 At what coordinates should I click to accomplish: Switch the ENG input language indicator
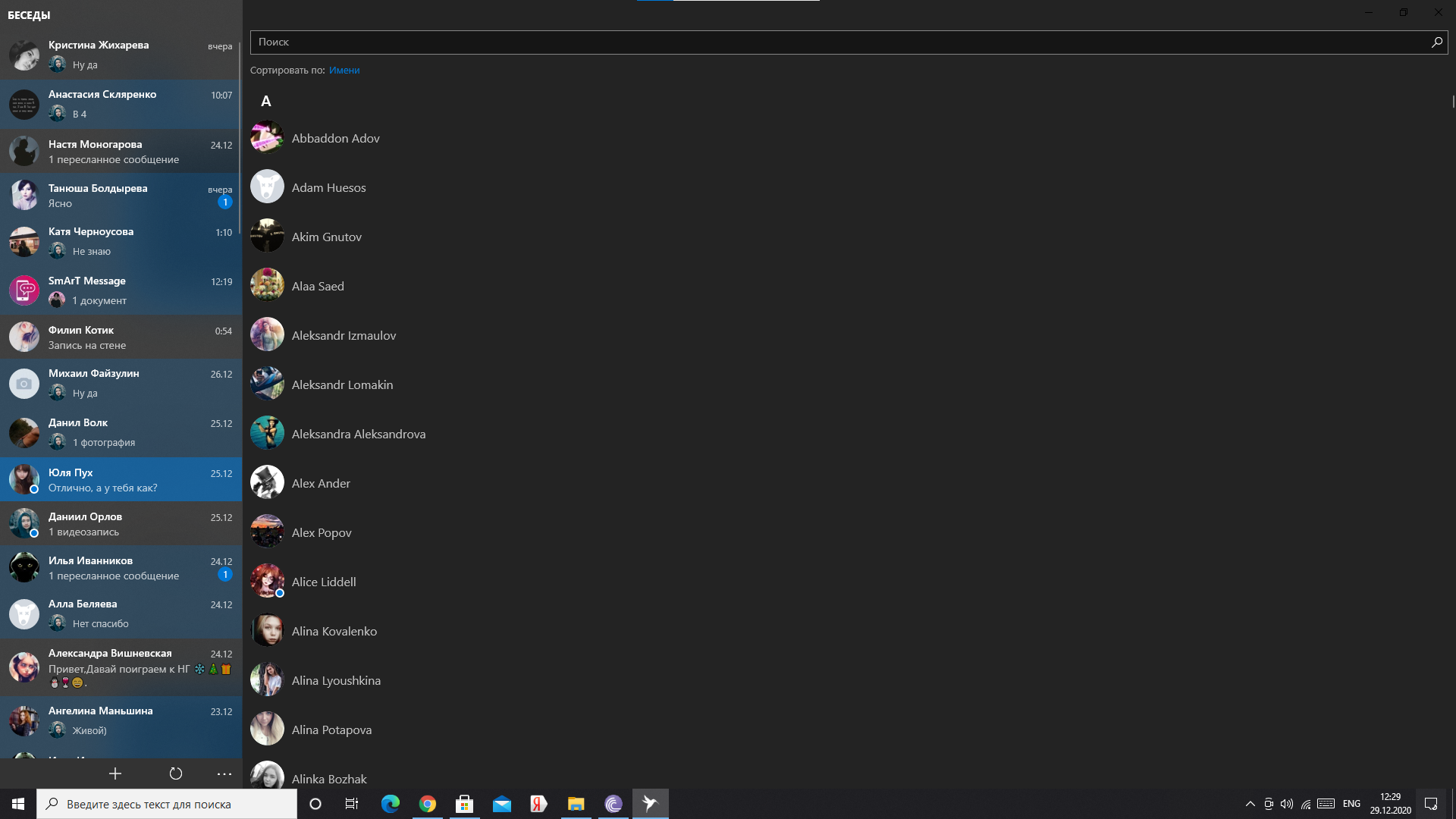tap(1351, 804)
